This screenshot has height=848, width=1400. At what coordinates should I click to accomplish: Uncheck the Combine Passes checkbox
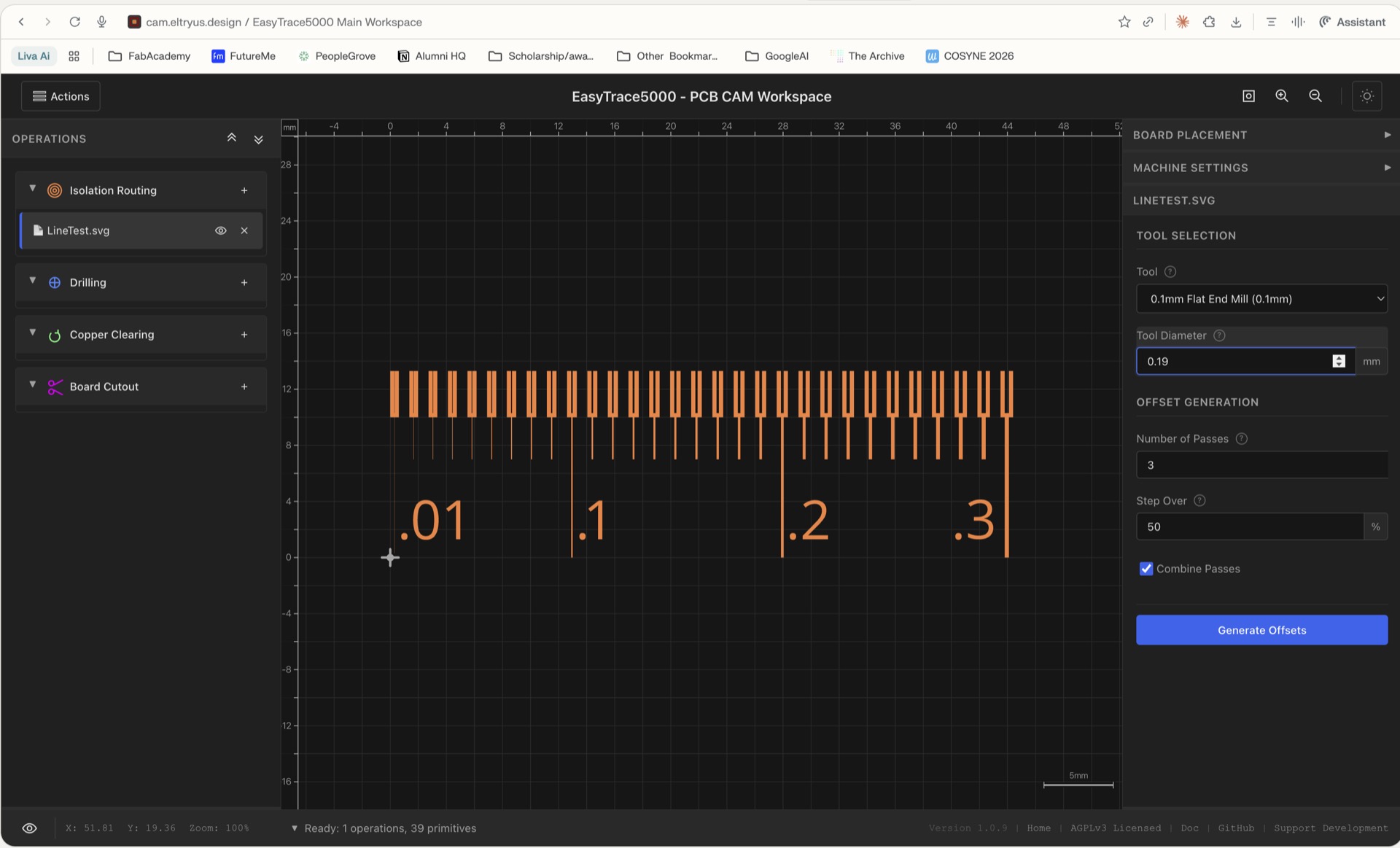click(1146, 569)
